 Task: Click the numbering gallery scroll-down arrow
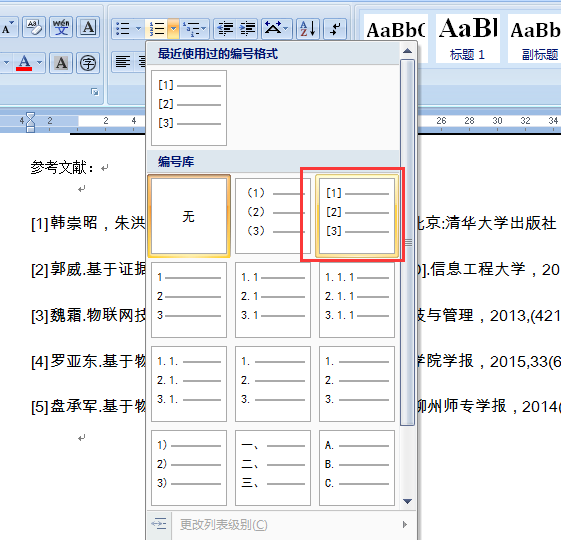point(407,501)
